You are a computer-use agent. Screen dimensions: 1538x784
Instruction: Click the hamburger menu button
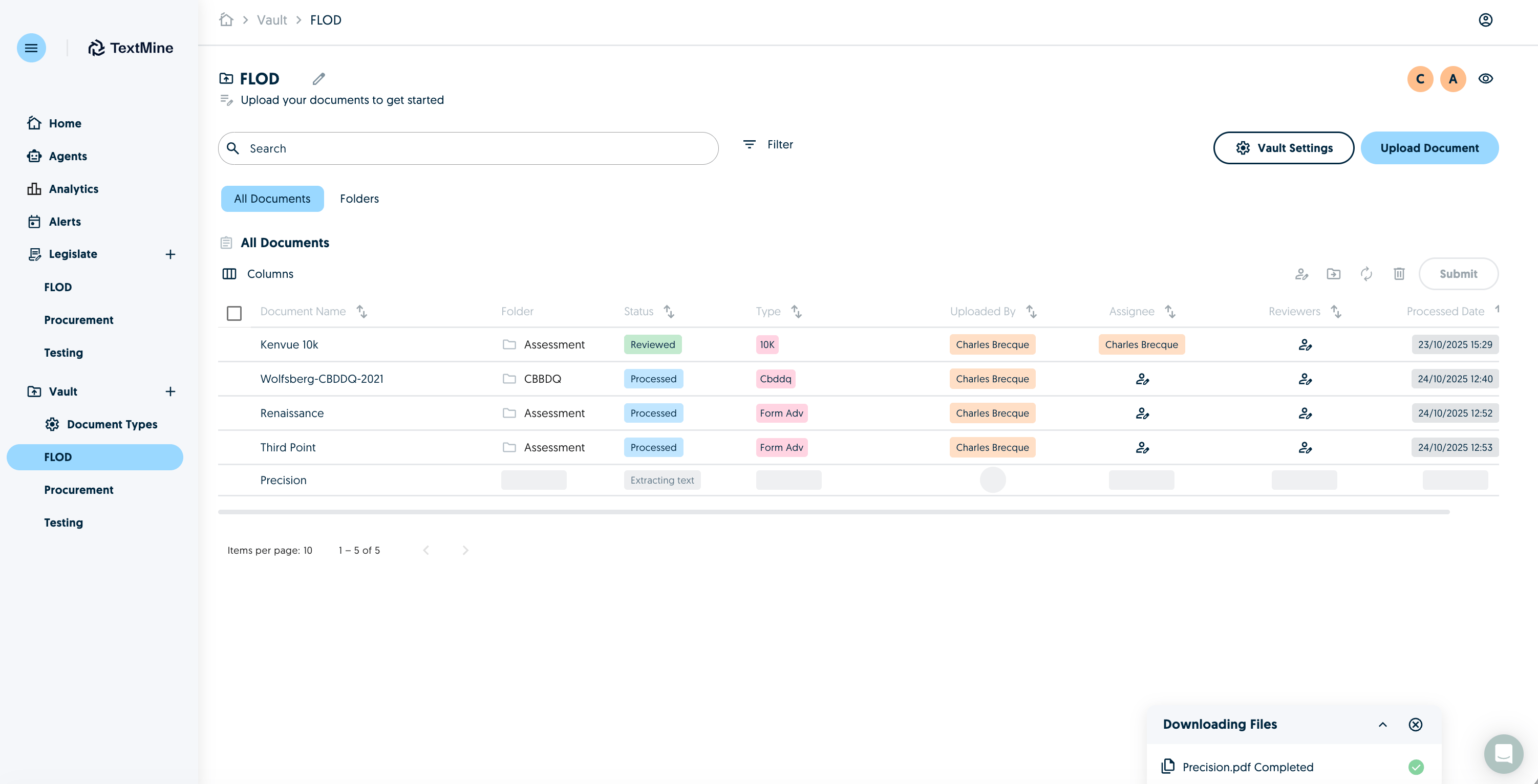[x=31, y=48]
